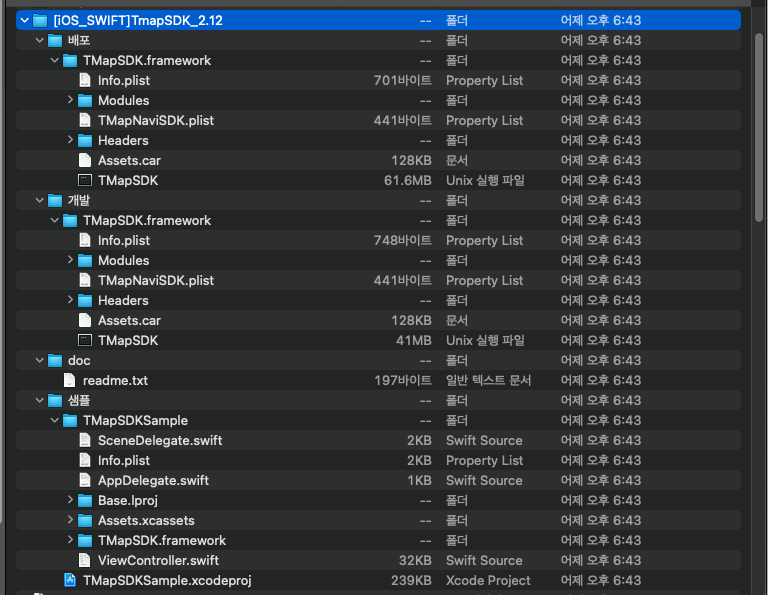Screen dimensions: 768x595
Task: Collapse the 샘플 folder disclosure arrow
Action: click(x=40, y=401)
